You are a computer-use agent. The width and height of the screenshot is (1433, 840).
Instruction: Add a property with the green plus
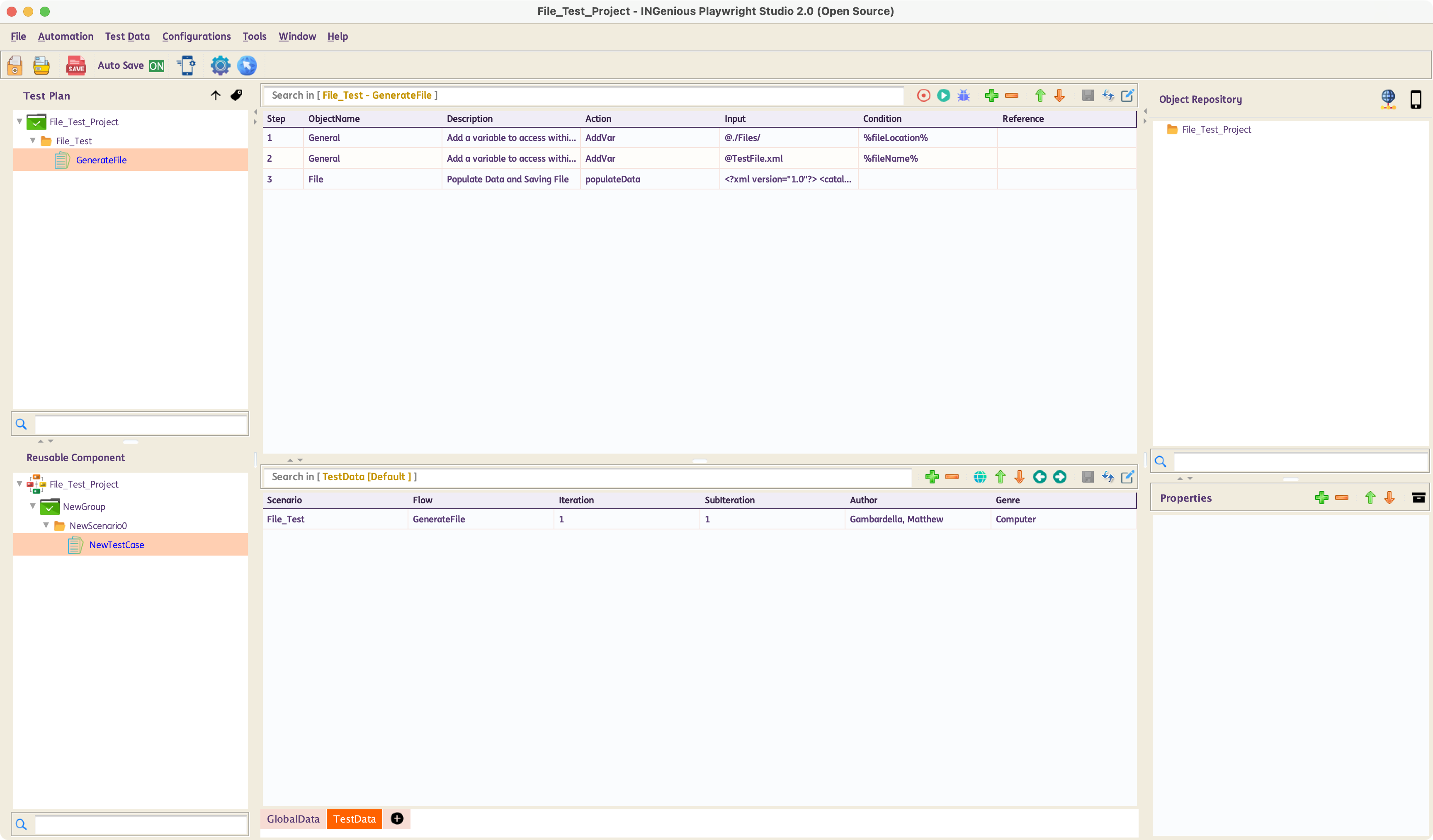click(1321, 498)
